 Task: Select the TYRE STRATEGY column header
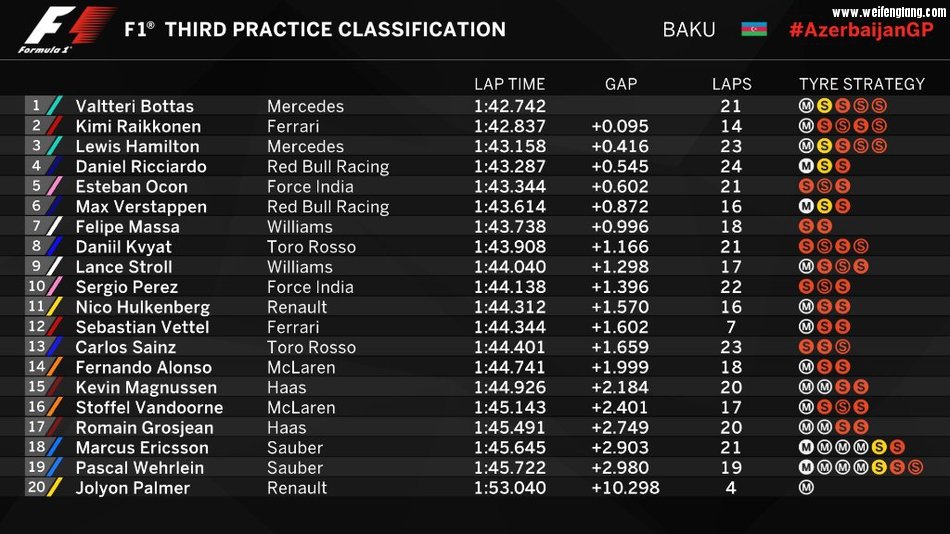click(861, 84)
